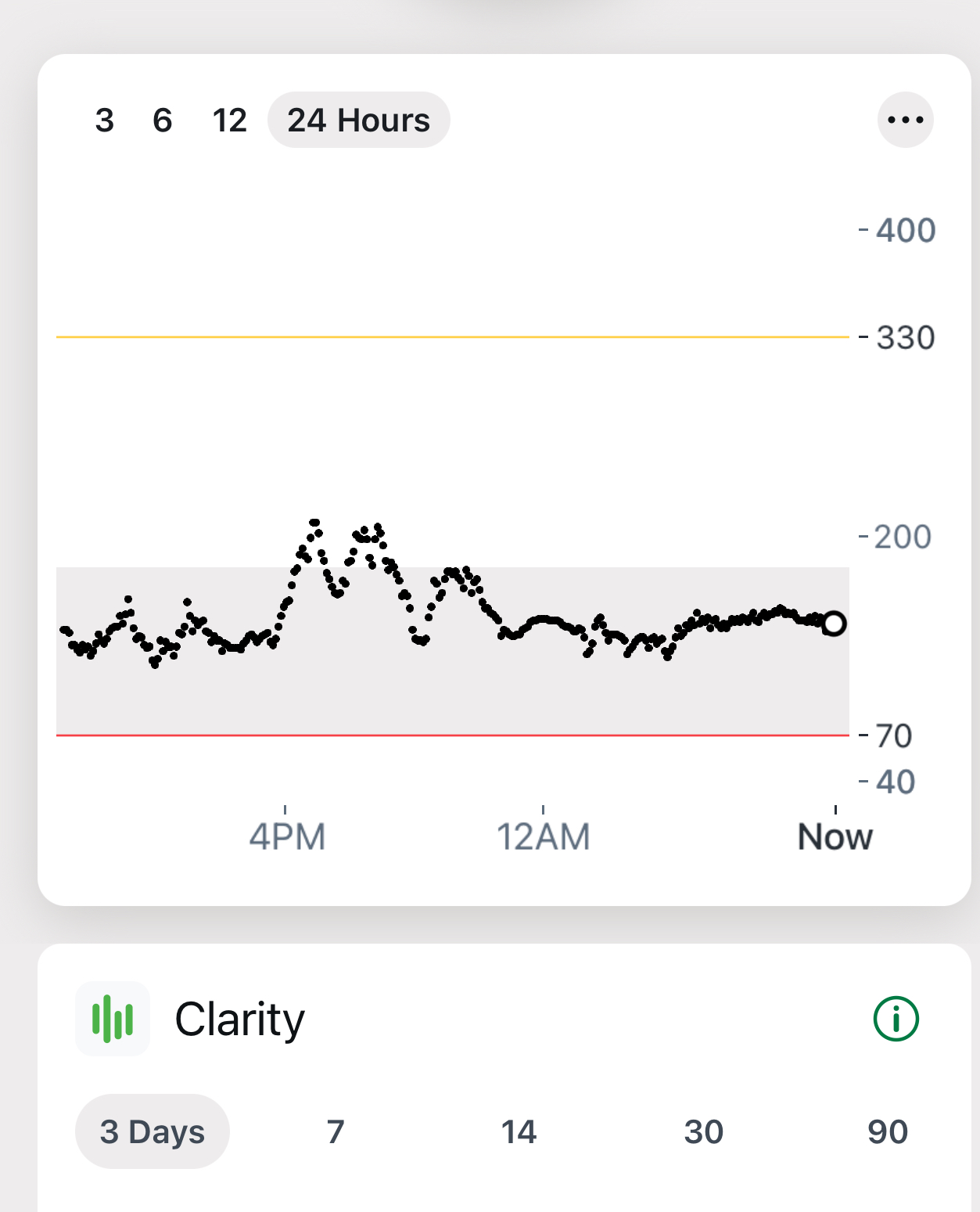Select the 3 Days Clarity range
Viewport: 980px width, 1212px height.
coord(153,1131)
